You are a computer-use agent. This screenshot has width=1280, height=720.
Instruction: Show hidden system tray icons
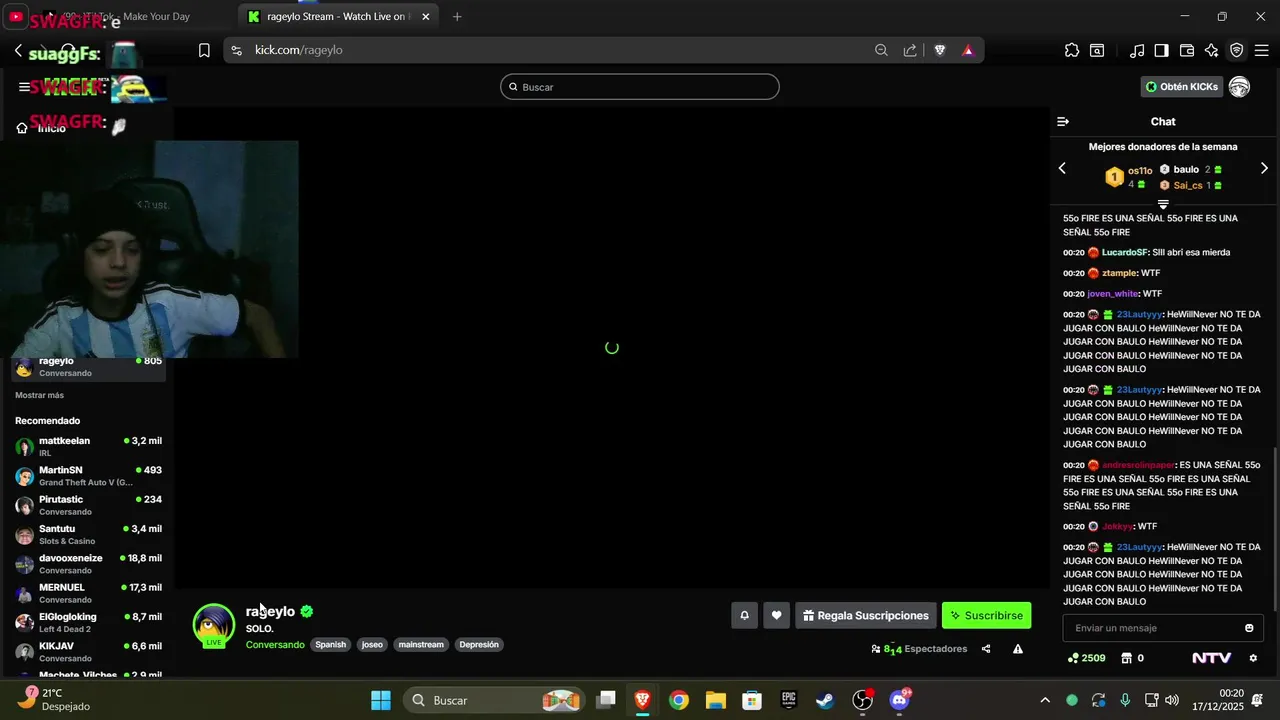point(1045,700)
